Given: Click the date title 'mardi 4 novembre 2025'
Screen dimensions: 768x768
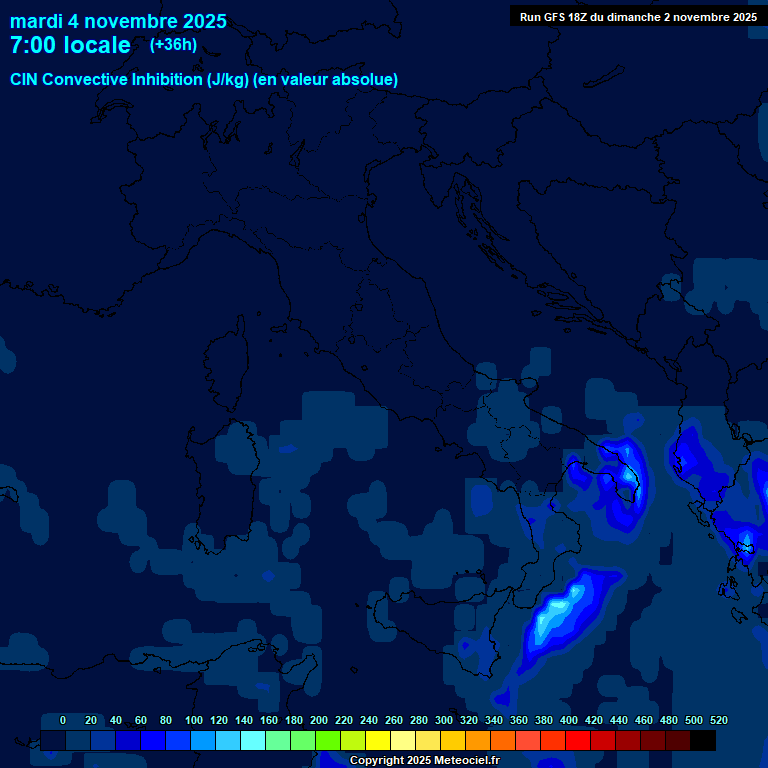Looking at the screenshot, I should tap(118, 22).
